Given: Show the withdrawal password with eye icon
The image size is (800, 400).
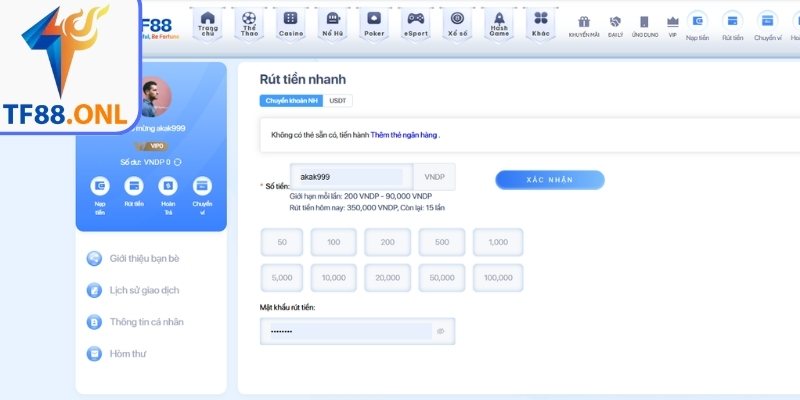Looking at the screenshot, I should click(x=441, y=331).
